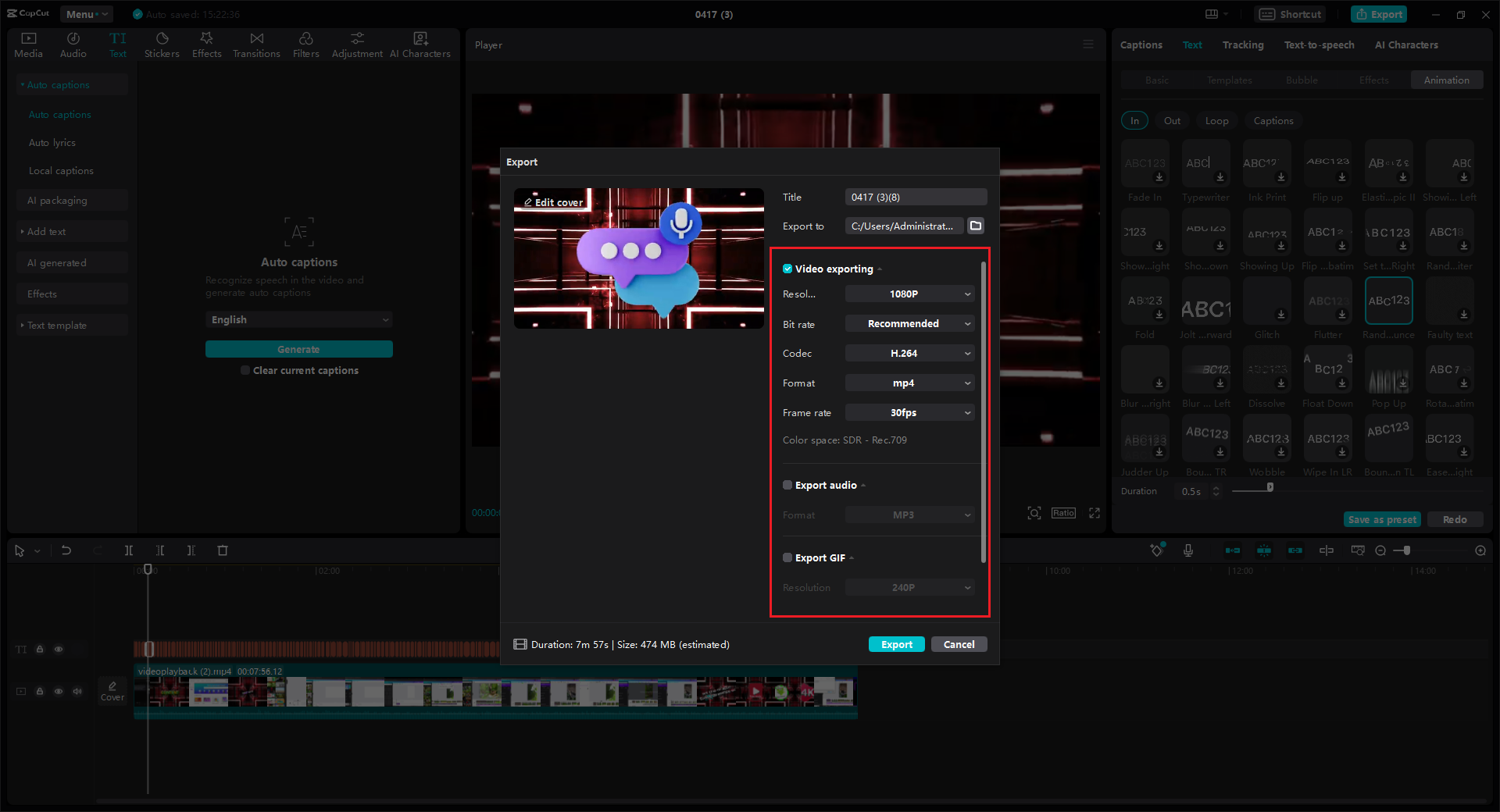Open the caption language dropdown showing English
This screenshot has width=1500, height=812.
point(299,319)
